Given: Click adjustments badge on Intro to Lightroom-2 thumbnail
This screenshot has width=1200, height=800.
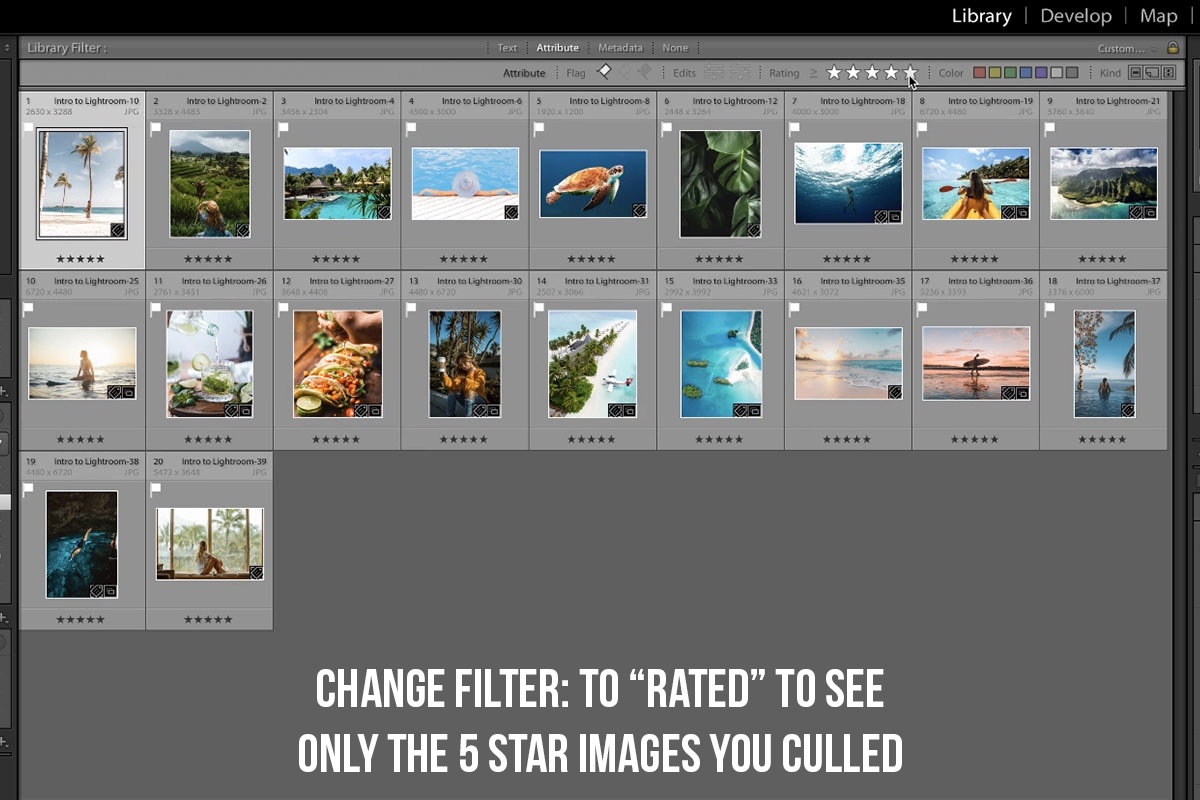Looking at the screenshot, I should (243, 229).
